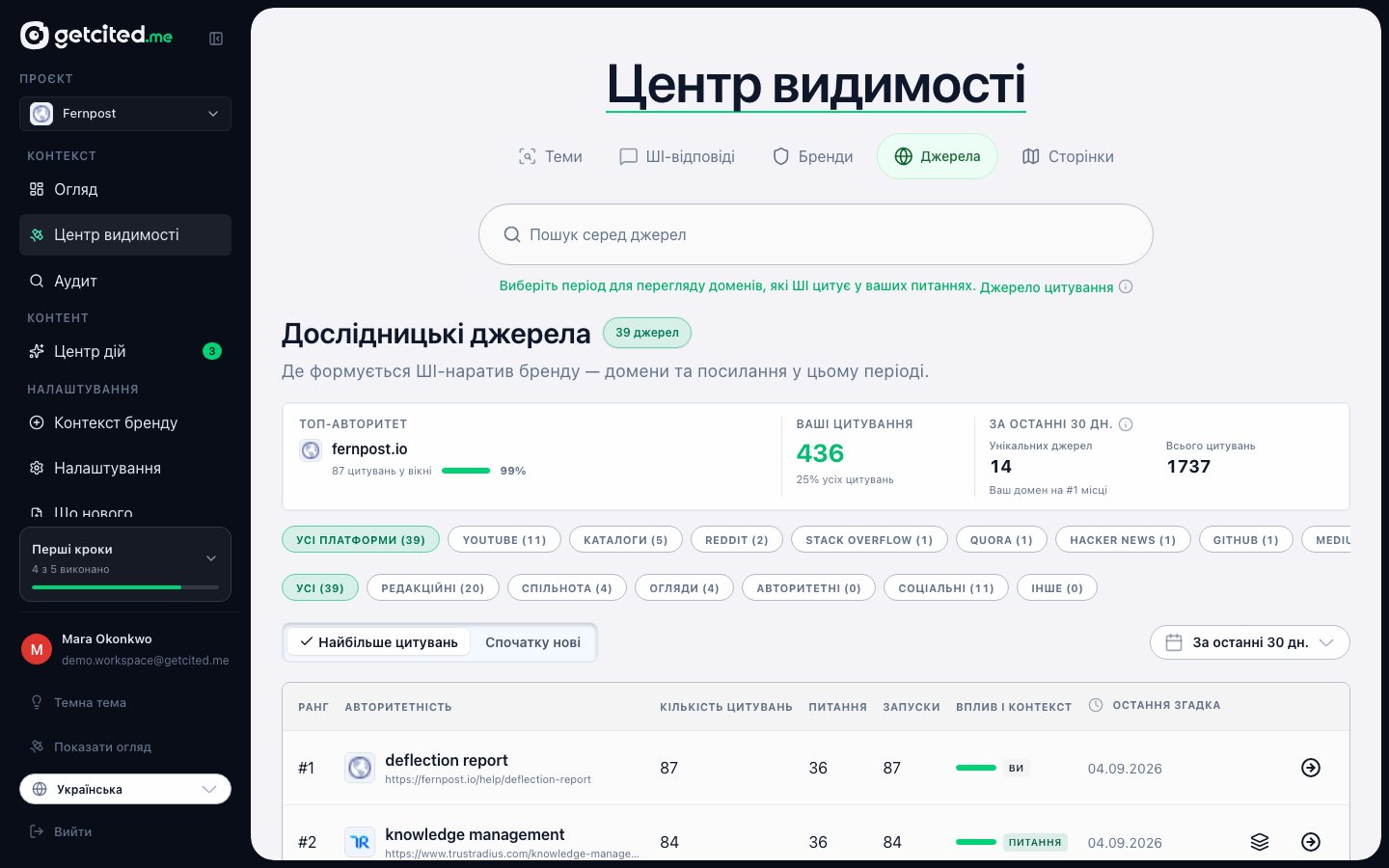Open Центр видимості sidebar item

coord(125,235)
